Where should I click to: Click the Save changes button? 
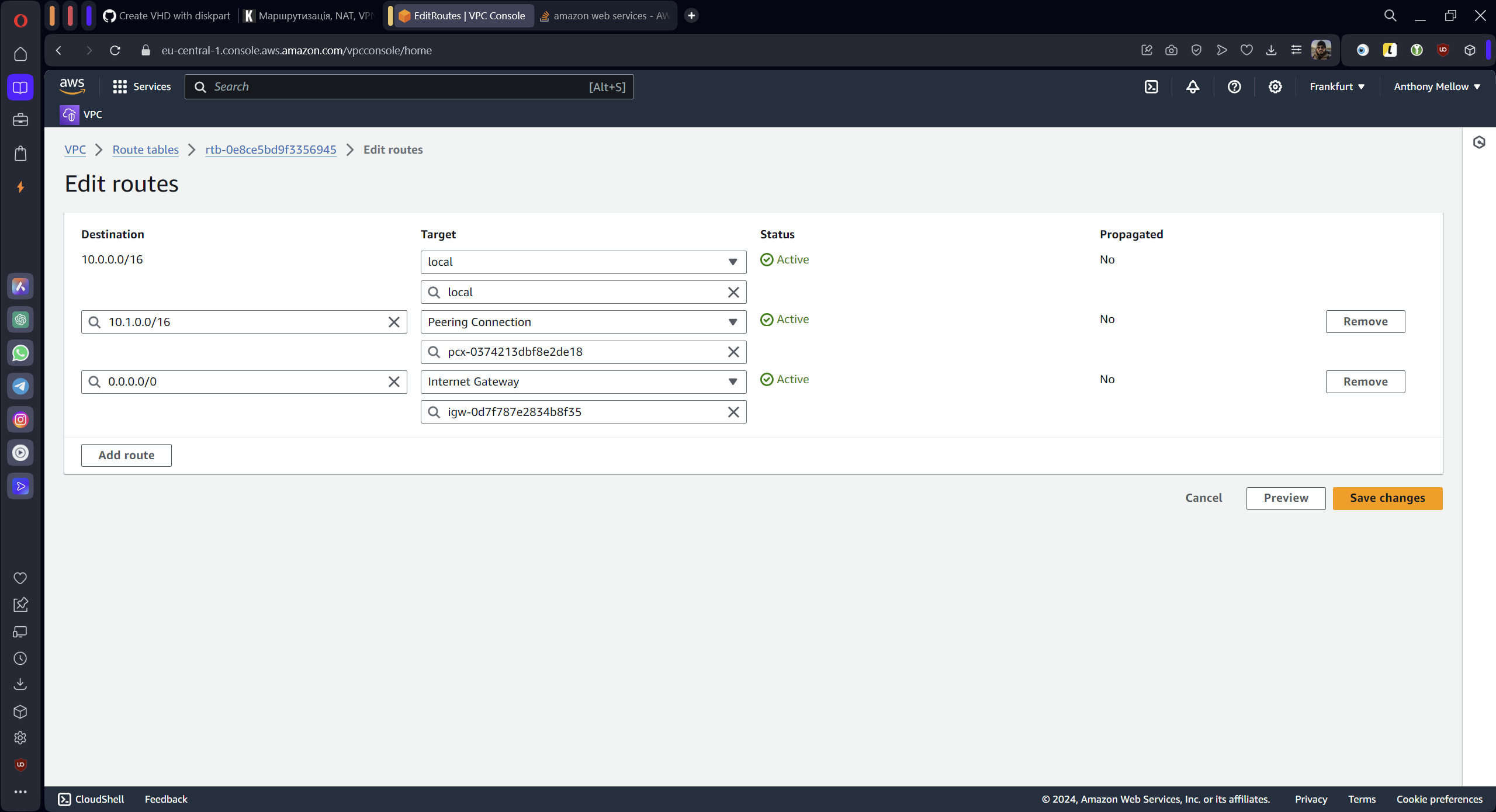[x=1387, y=498]
